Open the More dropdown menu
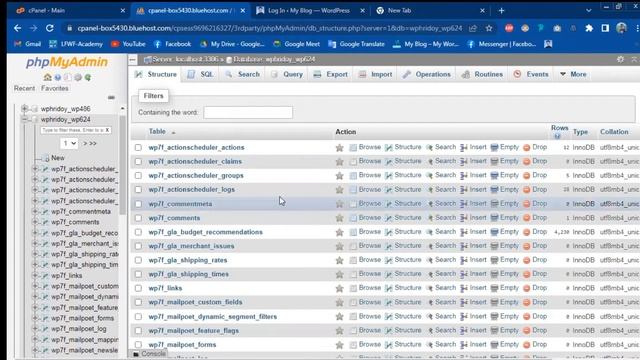This screenshot has height=360, width=640. pyautogui.click(x=573, y=74)
